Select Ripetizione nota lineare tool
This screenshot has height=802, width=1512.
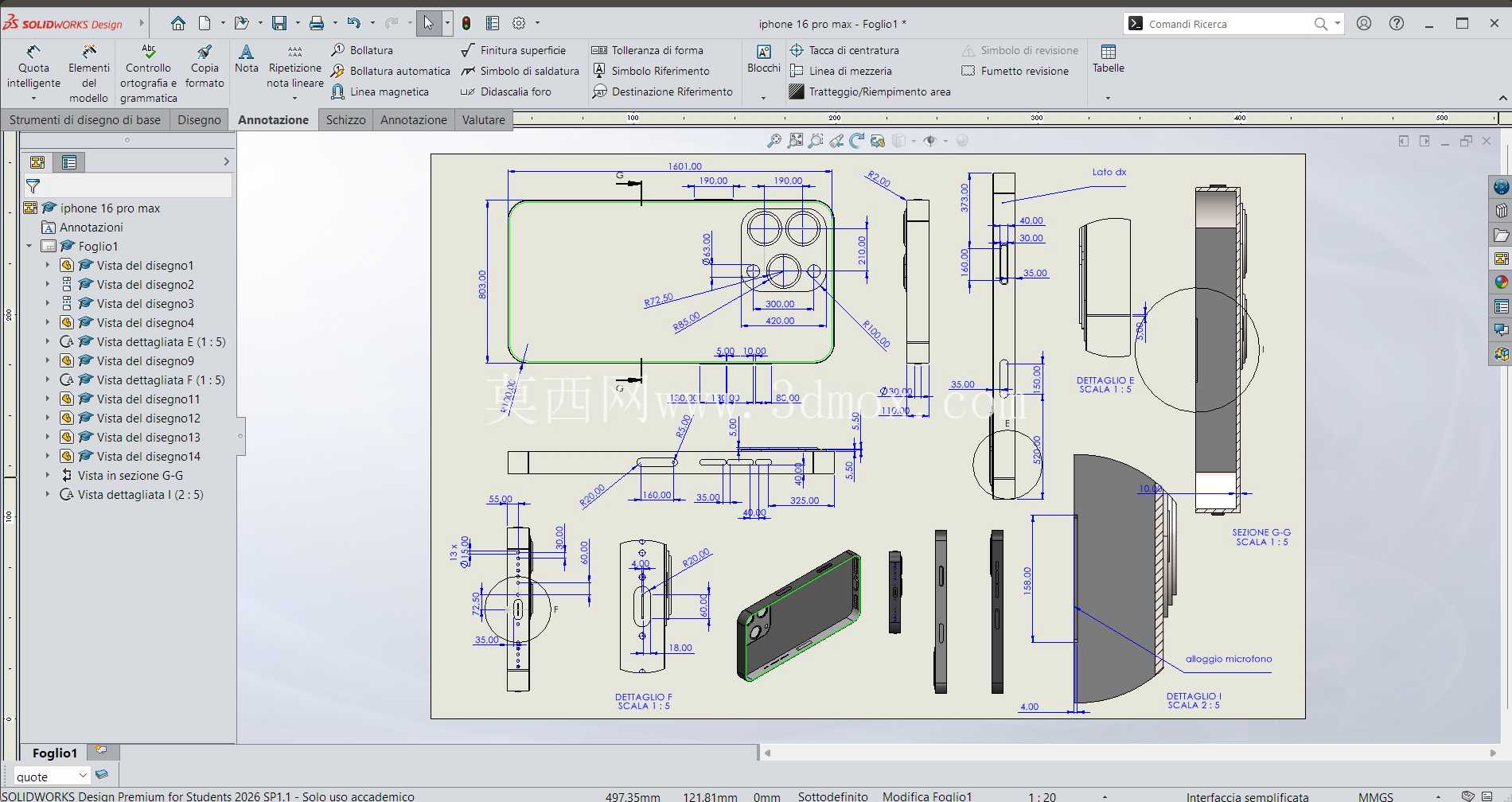click(x=295, y=67)
